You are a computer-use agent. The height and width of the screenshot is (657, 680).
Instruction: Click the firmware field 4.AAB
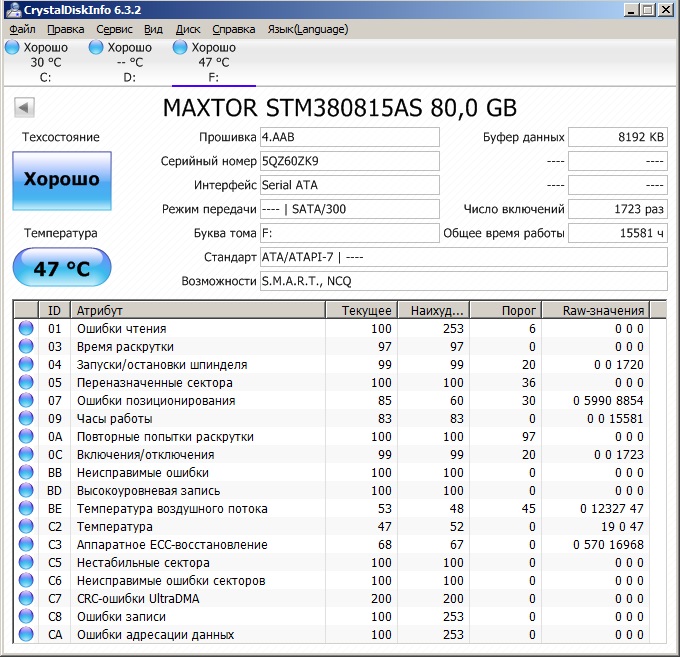pos(348,137)
